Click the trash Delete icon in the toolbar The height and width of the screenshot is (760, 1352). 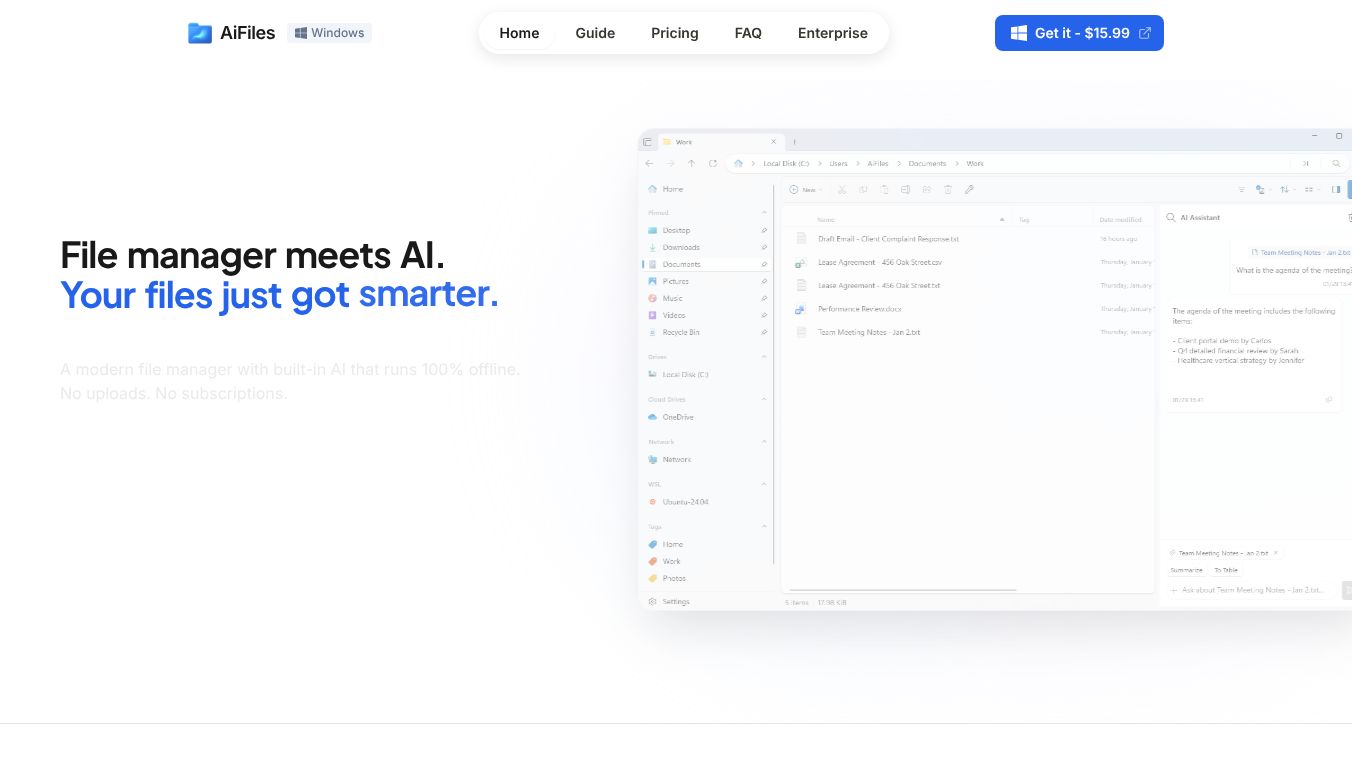tap(948, 189)
